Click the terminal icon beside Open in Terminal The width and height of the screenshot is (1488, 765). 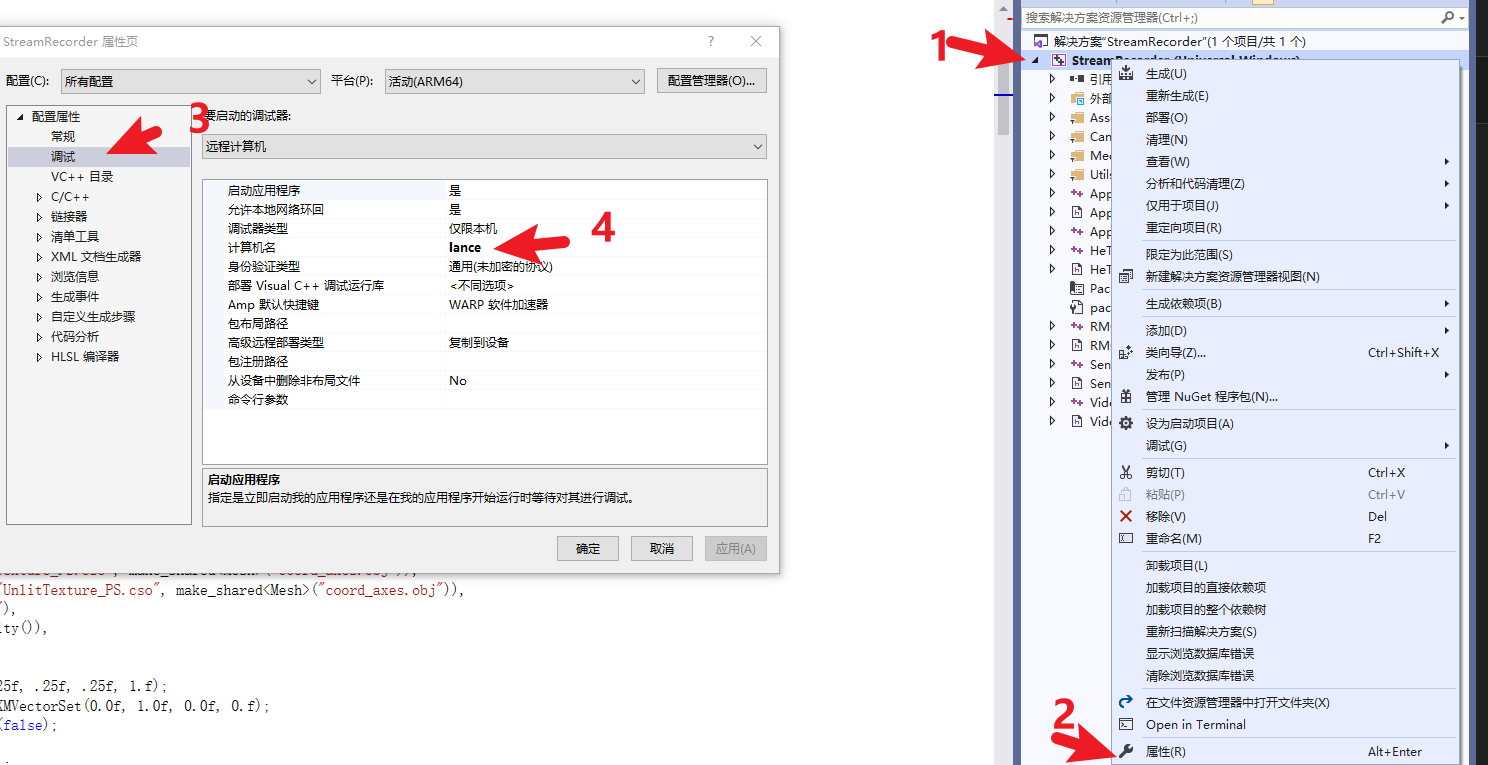tap(1126, 724)
